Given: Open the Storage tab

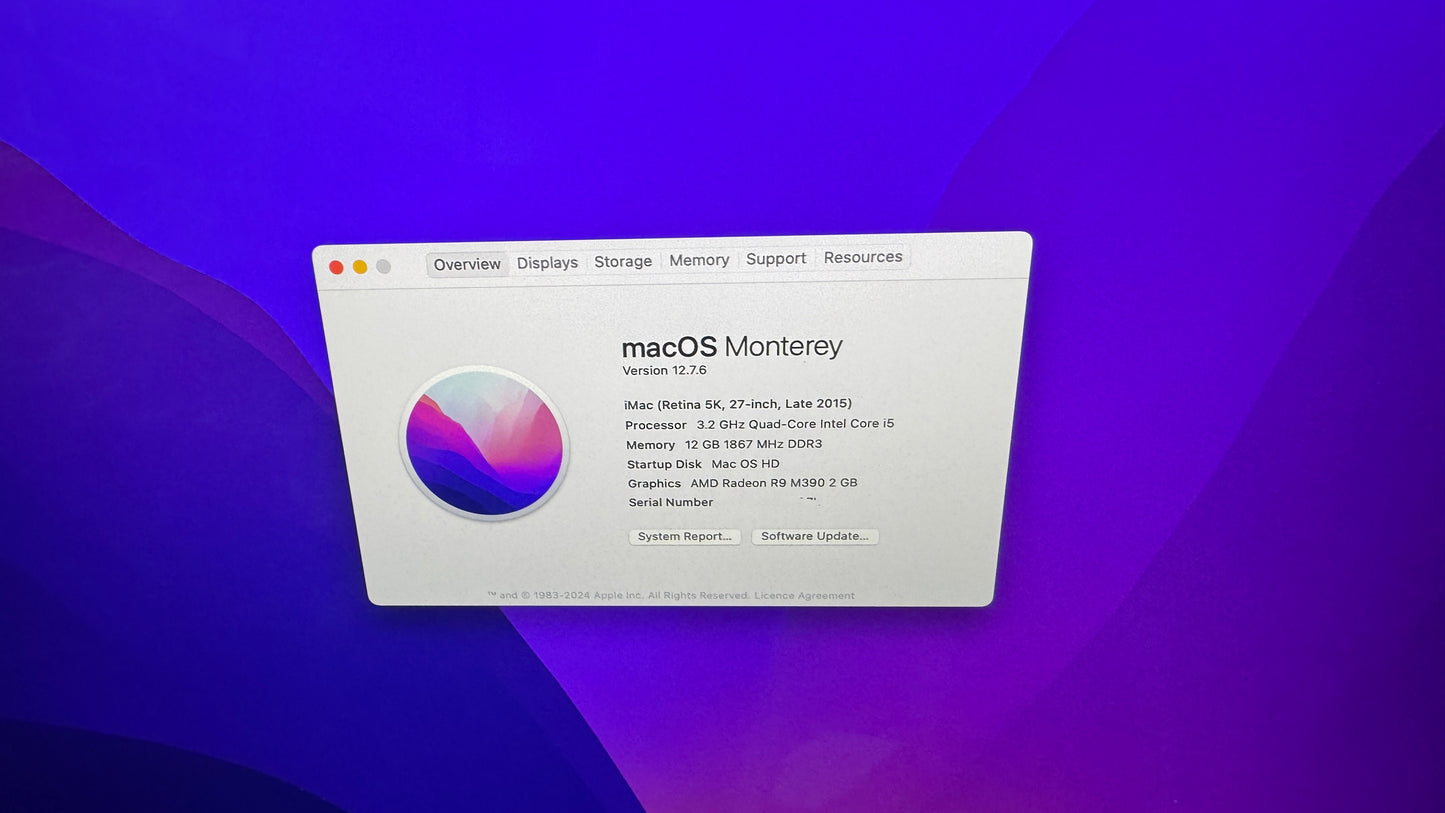Looking at the screenshot, I should coord(623,261).
